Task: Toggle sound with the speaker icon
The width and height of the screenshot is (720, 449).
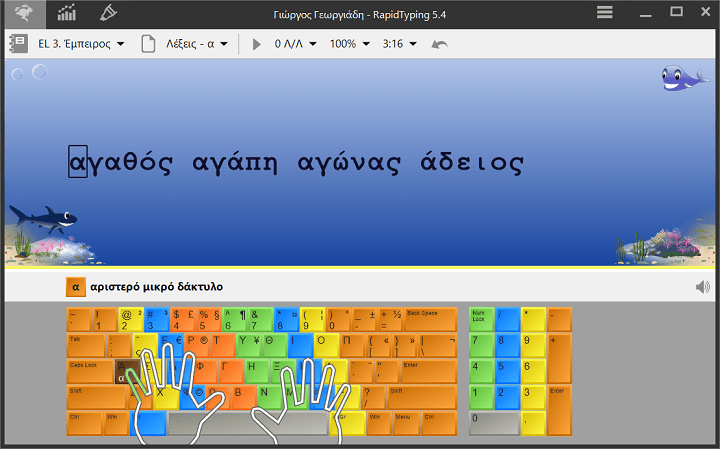Action: pyautogui.click(x=703, y=287)
